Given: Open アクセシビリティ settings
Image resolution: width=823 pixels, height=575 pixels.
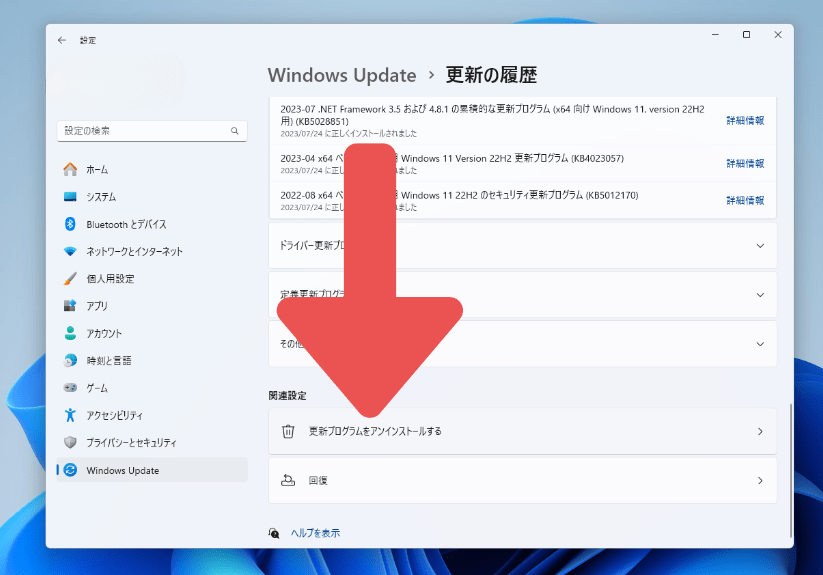Looking at the screenshot, I should click(152, 415).
